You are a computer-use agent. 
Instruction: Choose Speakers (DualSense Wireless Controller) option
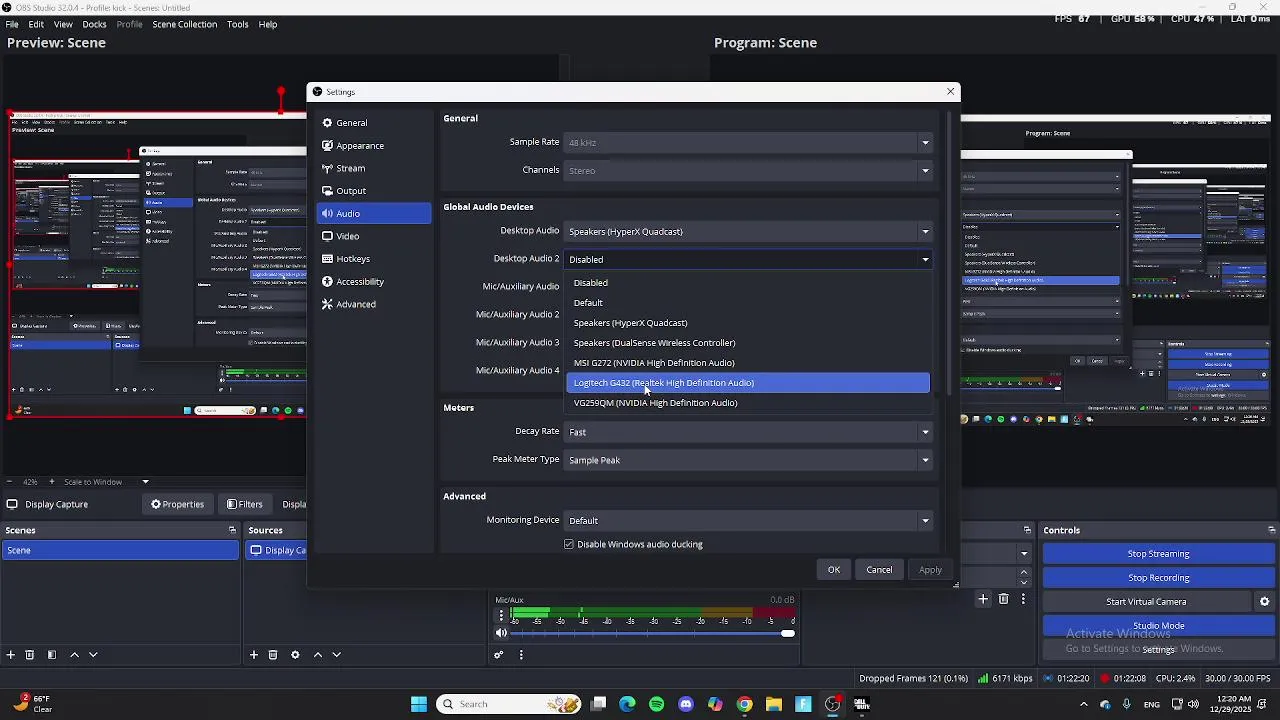748,343
